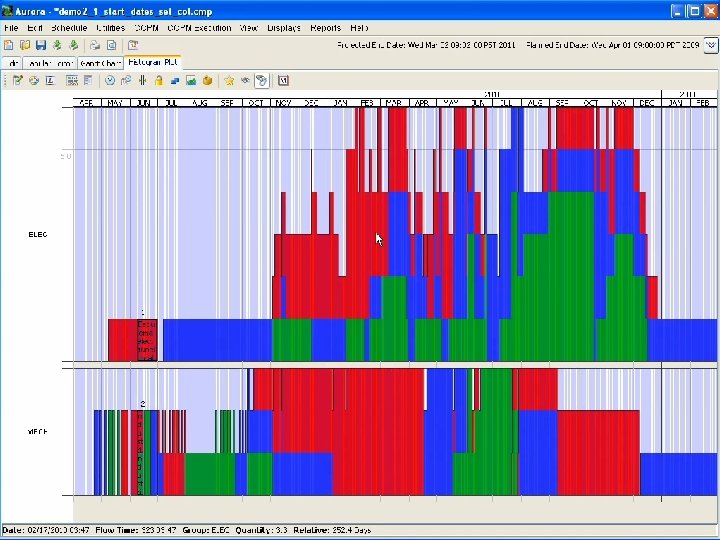Click the Group: ELEC status bar entry
This screenshot has height=540, width=720.
(x=206, y=530)
